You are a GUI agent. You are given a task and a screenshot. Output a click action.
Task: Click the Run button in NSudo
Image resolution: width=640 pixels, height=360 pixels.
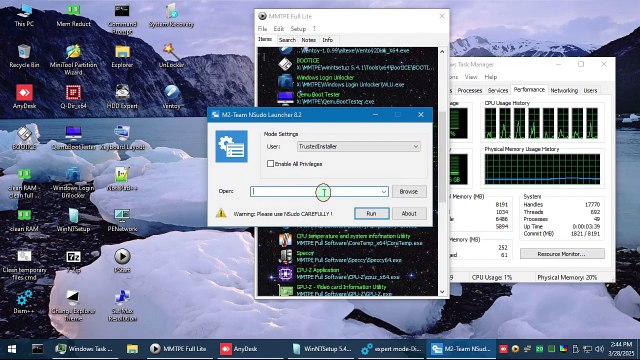[371, 213]
